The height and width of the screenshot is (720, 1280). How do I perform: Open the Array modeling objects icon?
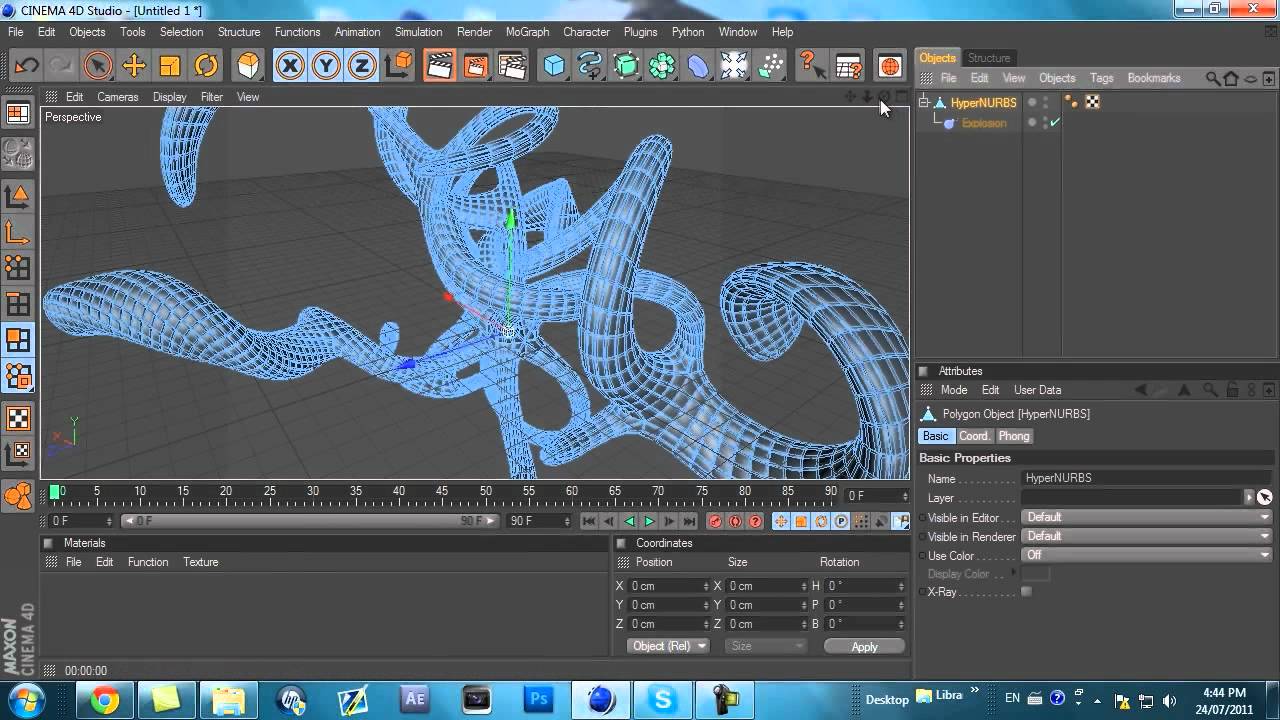click(662, 66)
